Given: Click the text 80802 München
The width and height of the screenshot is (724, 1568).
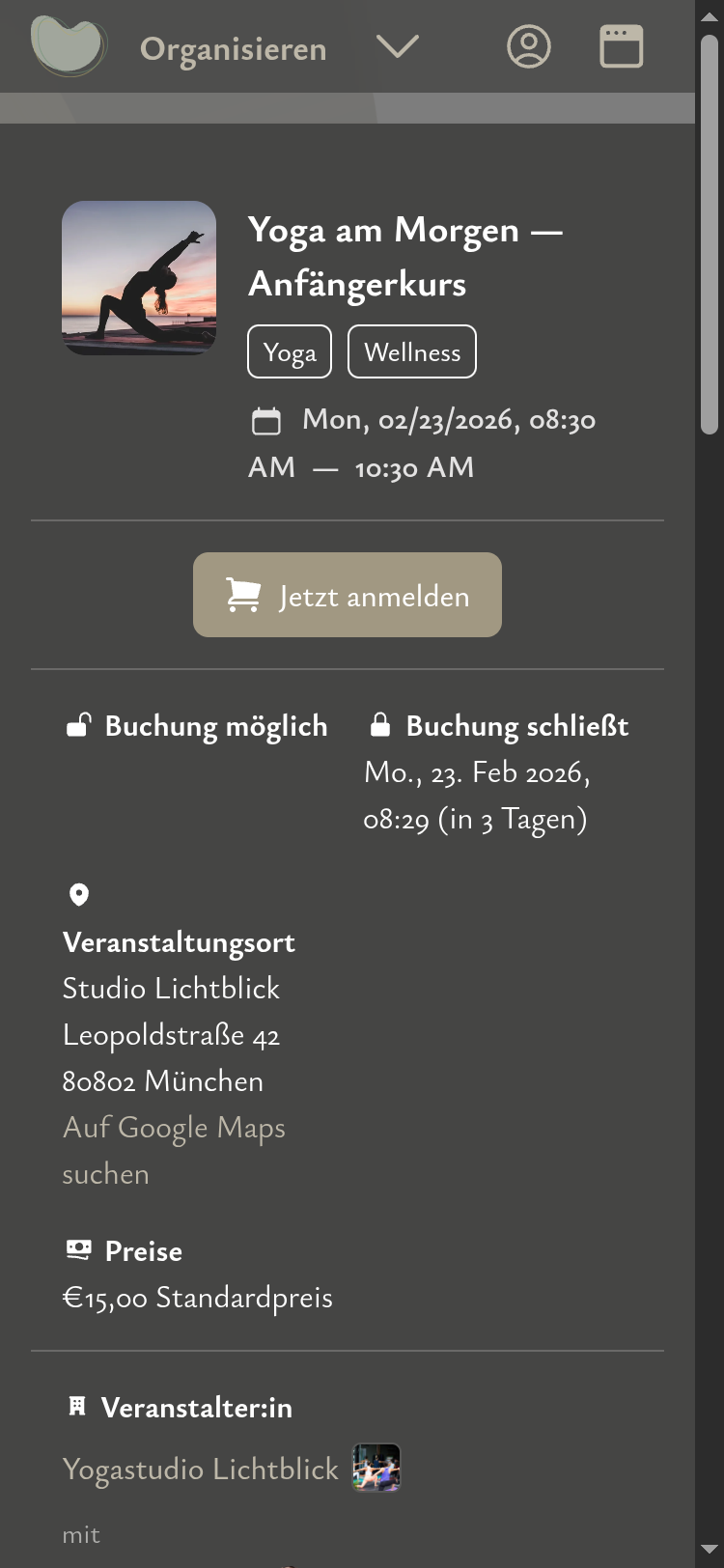Looking at the screenshot, I should 163,1081.
